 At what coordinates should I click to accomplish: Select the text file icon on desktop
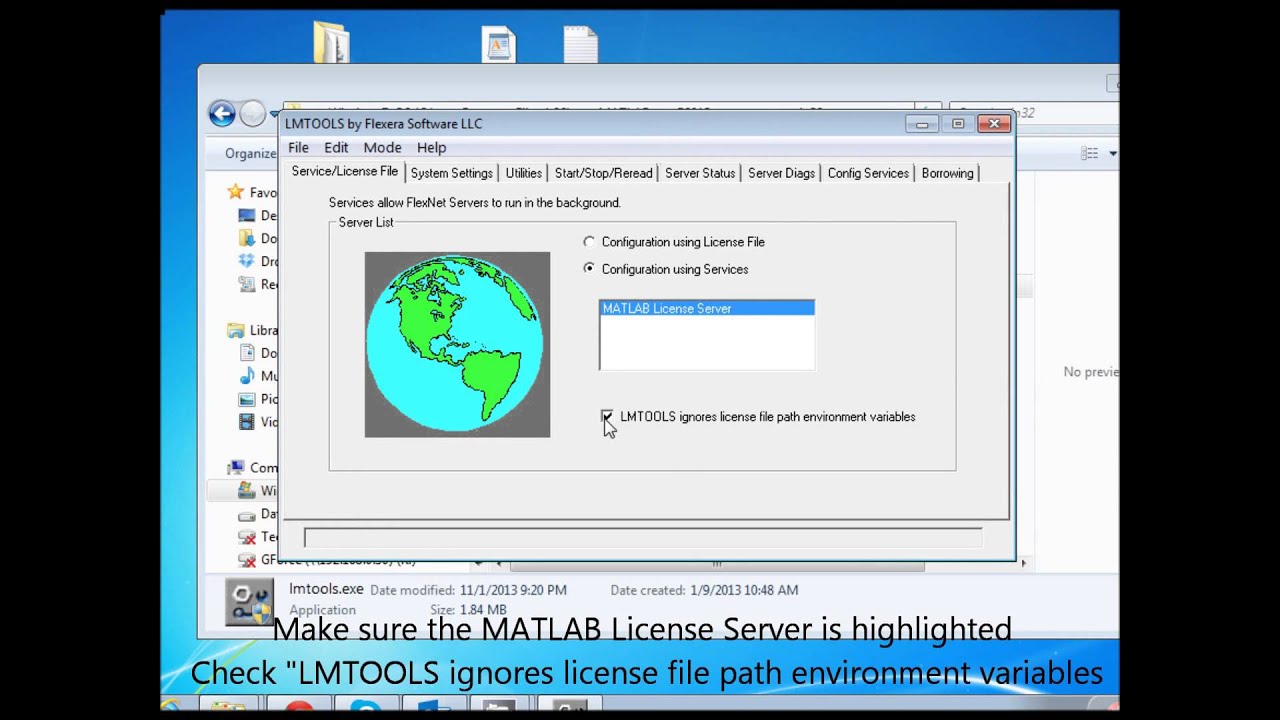point(580,44)
